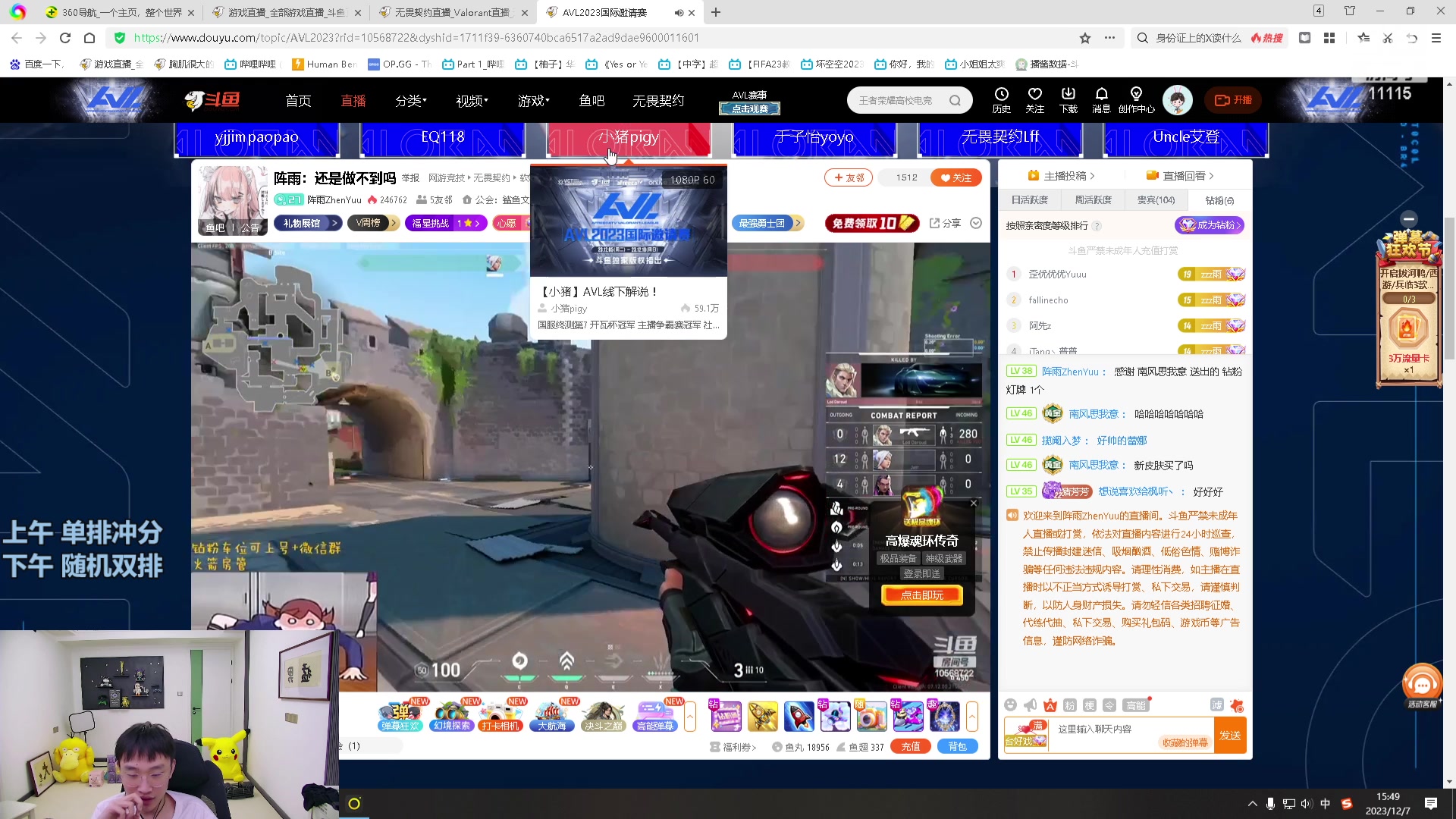This screenshot has height=819, width=1456.
Task: Toggle the 高能 danmaku mode
Action: pyautogui.click(x=1136, y=705)
